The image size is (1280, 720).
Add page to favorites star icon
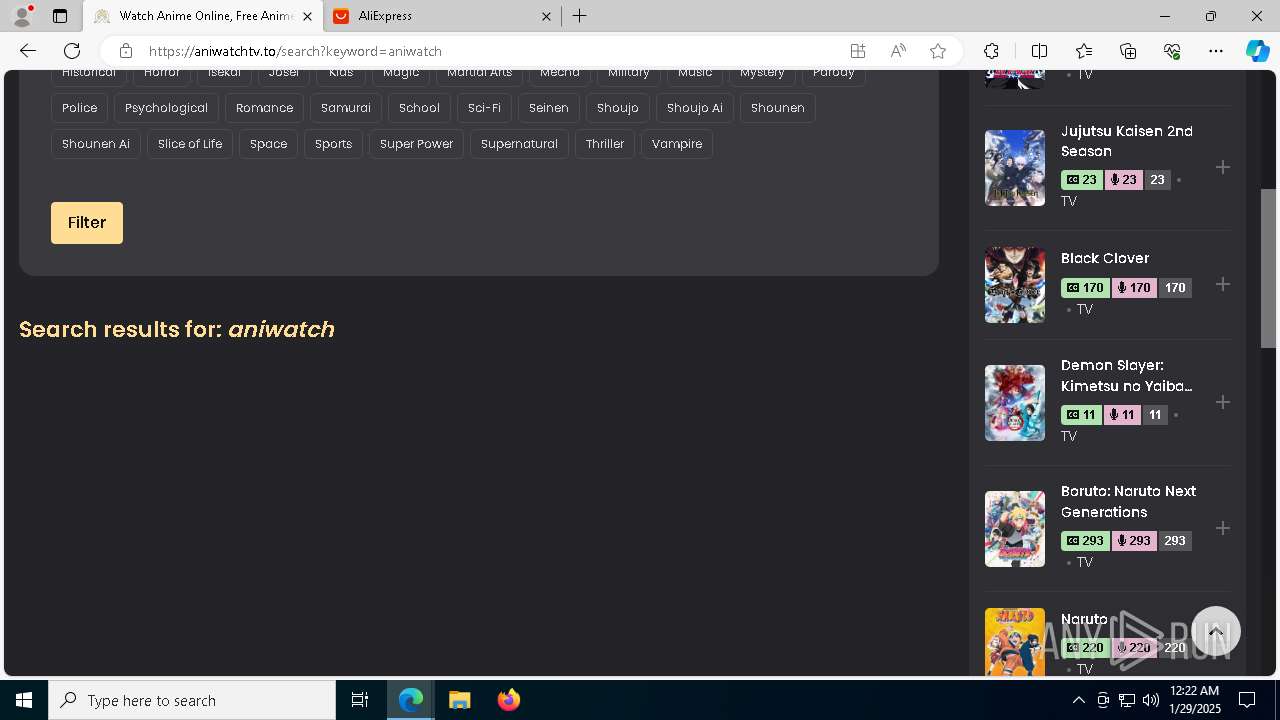[x=938, y=51]
